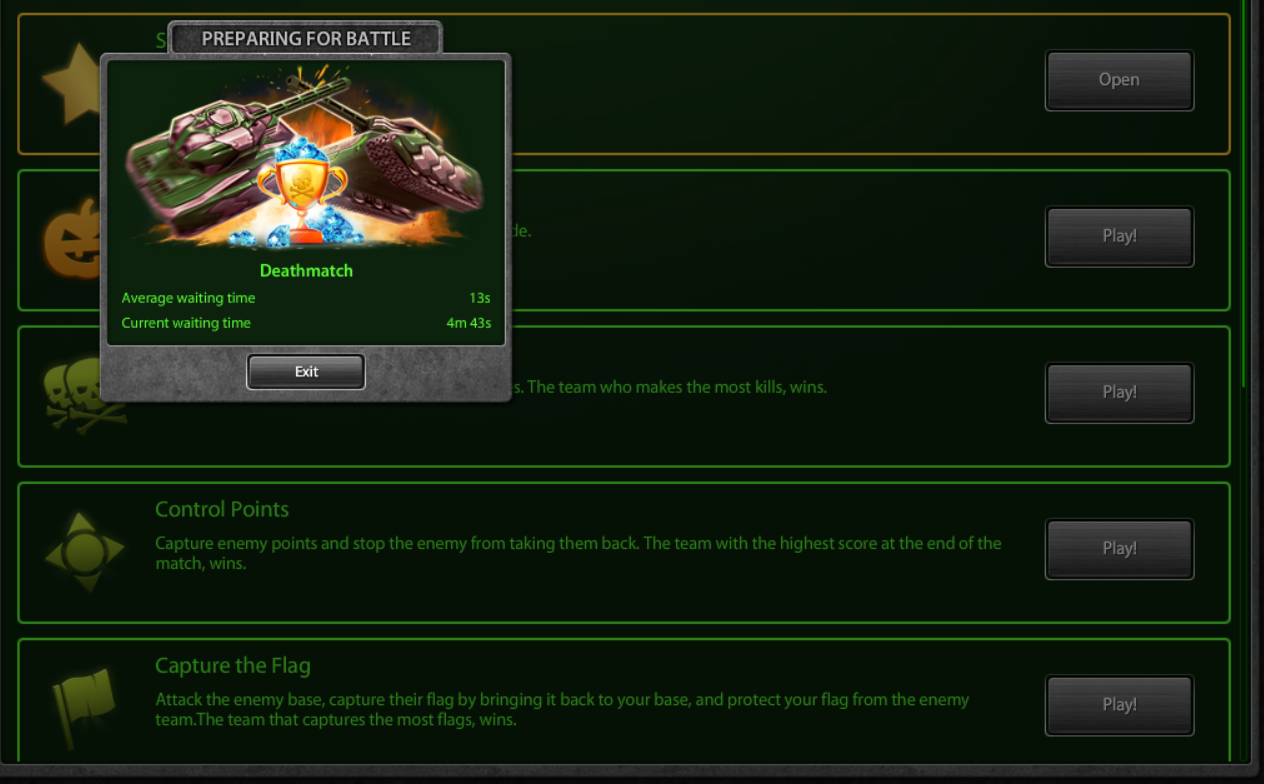This screenshot has width=1264, height=784.
Task: Start Capture the Flag with Play!
Action: coord(1119,704)
